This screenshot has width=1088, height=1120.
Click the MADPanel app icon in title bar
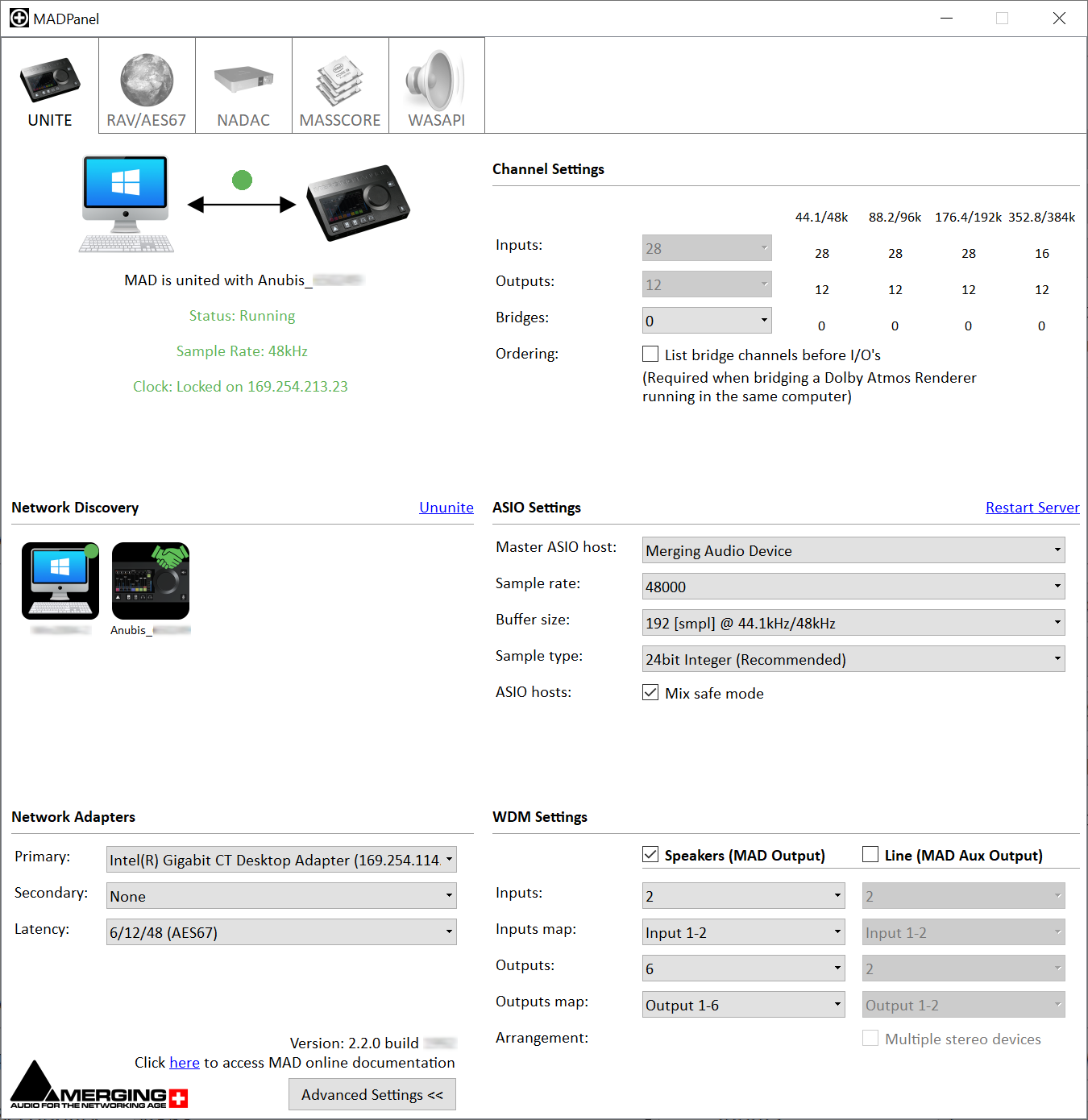click(19, 18)
